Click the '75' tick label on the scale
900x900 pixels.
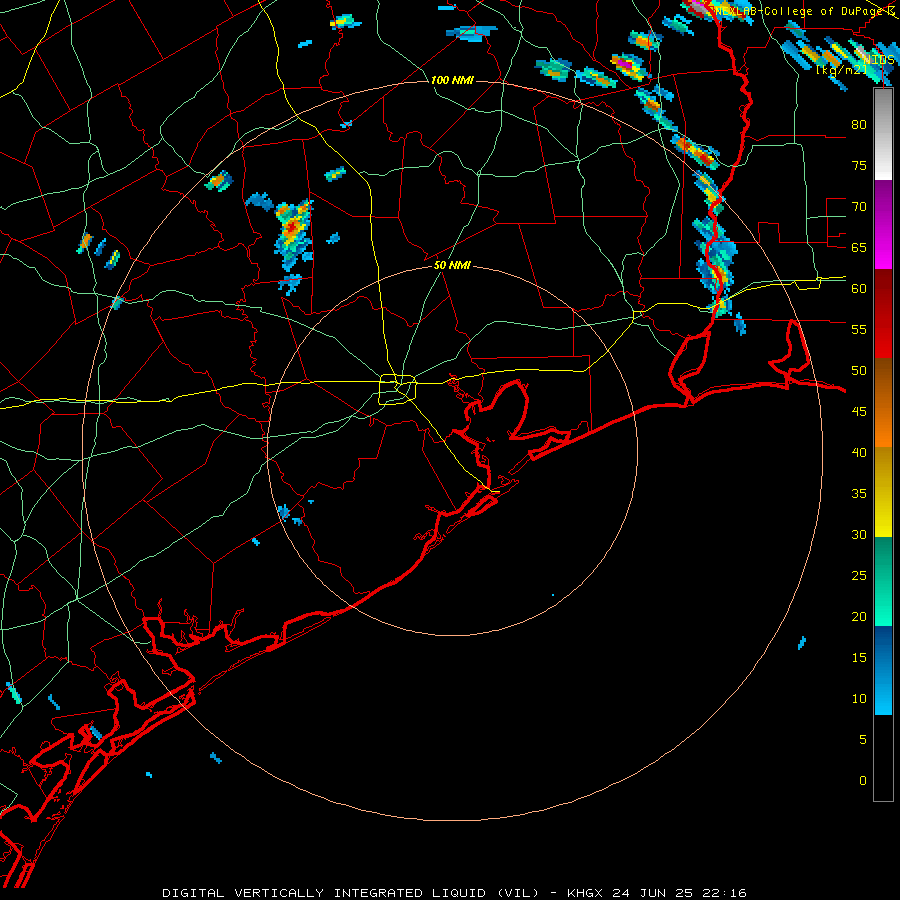click(859, 166)
